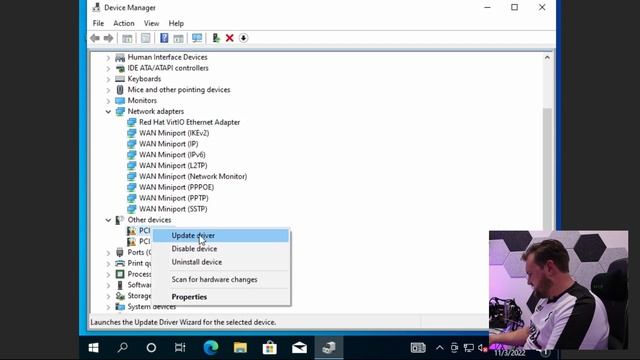Screen dimensions: 640x360
Task: Collapse the Network adapters node
Action: 108,111
